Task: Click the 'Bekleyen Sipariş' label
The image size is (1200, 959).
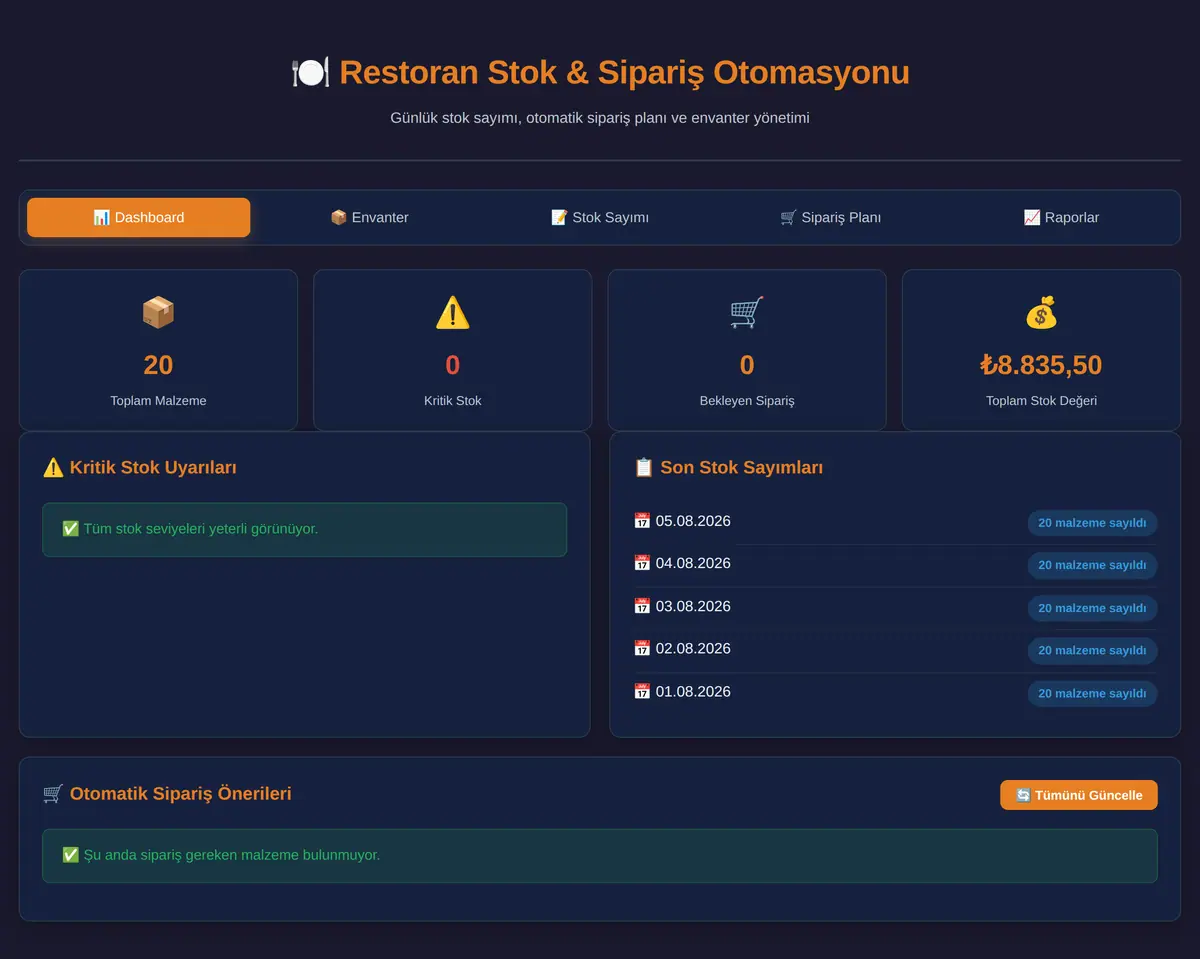Action: pyautogui.click(x=747, y=401)
